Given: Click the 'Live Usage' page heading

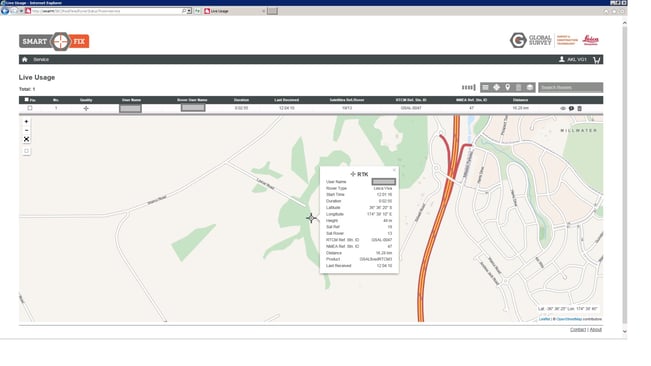Looking at the screenshot, I should [x=37, y=77].
